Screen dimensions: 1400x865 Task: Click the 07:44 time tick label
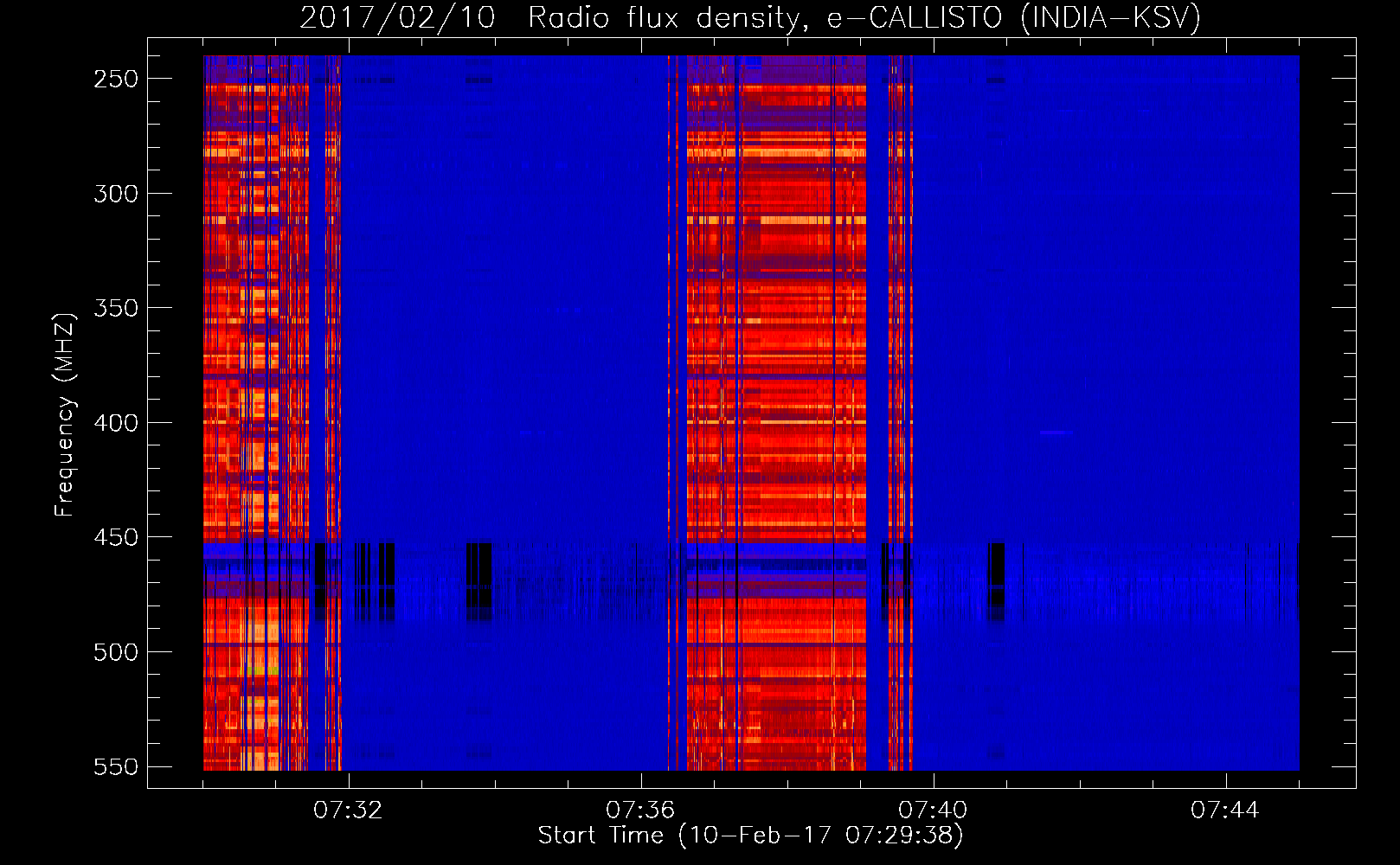point(1225,810)
